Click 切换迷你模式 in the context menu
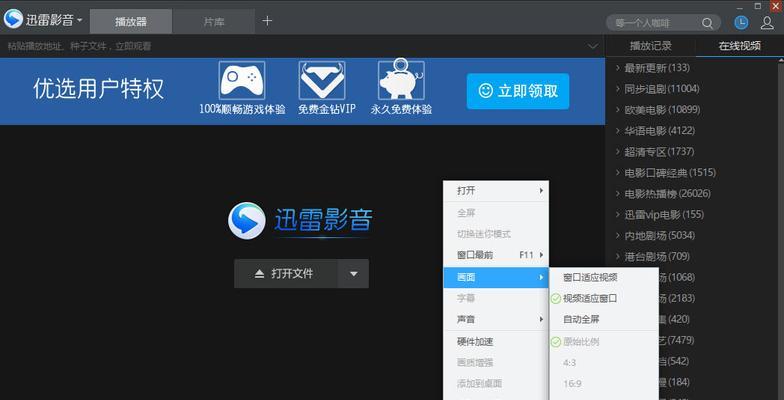784x400 pixels. point(496,234)
